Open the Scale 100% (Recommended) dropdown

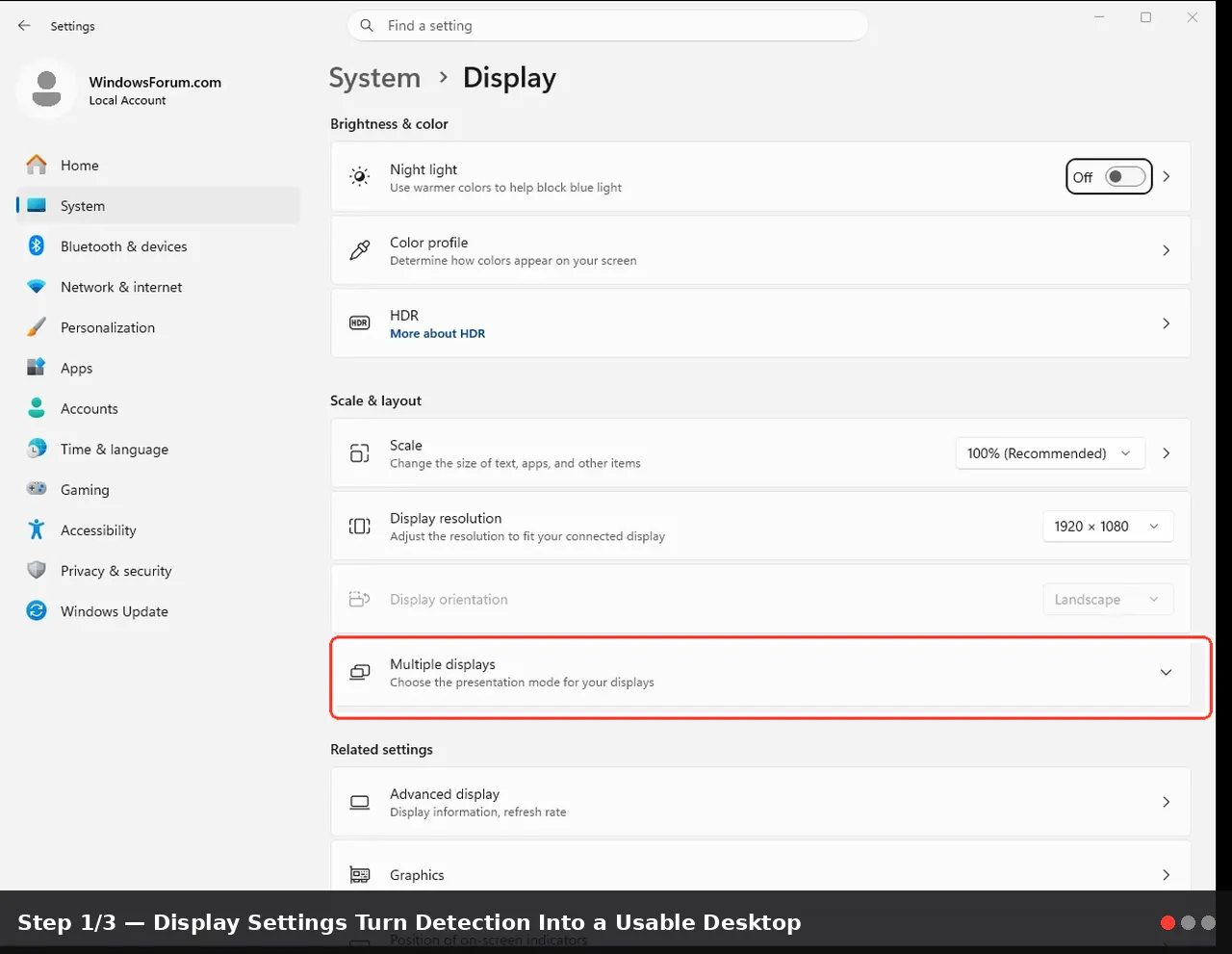(1050, 453)
